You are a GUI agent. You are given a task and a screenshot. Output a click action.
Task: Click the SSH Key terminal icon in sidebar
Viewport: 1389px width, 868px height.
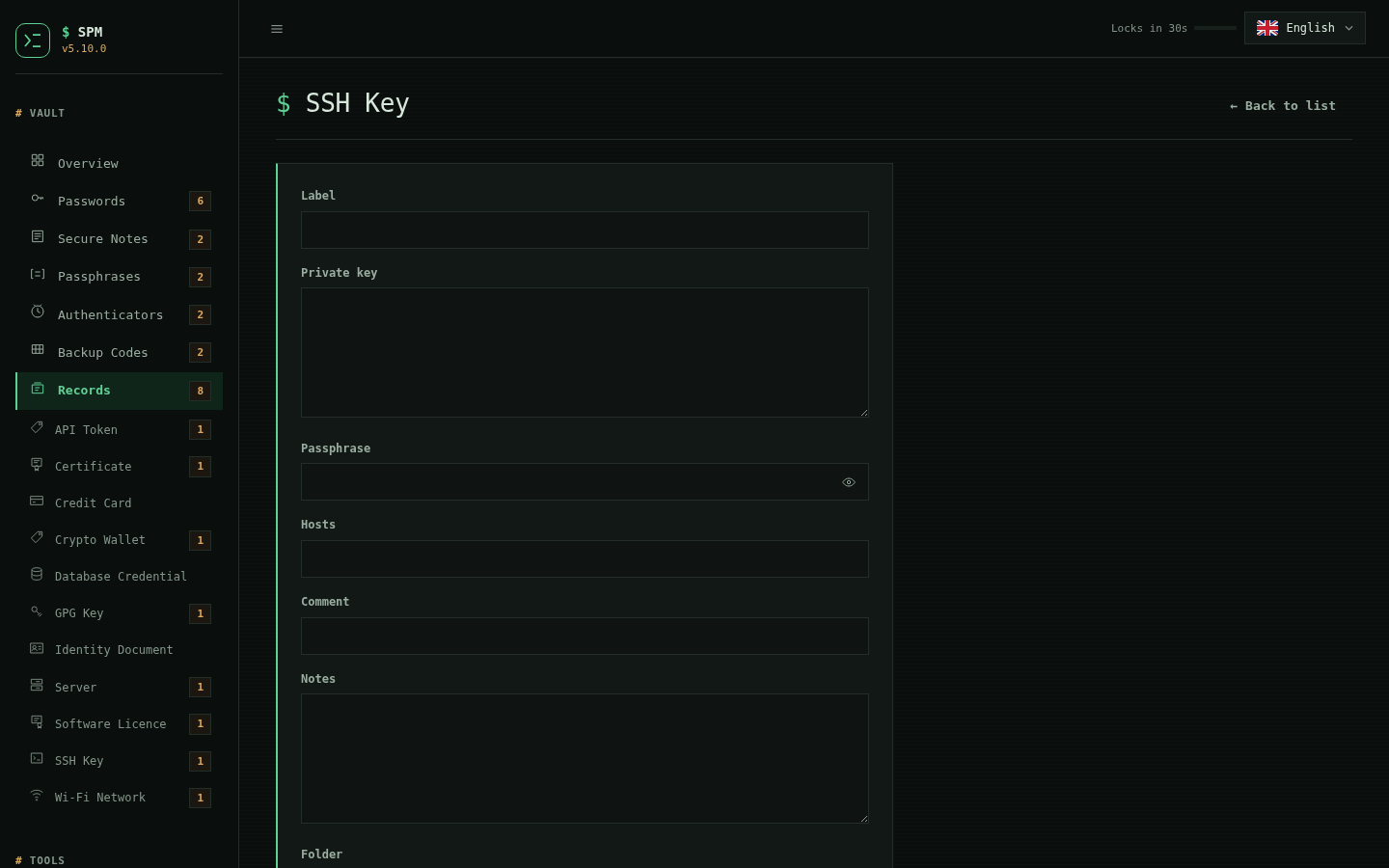click(x=37, y=758)
